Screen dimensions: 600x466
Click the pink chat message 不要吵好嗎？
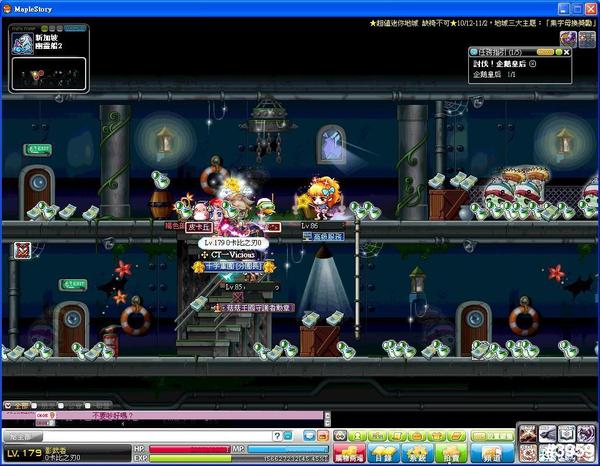click(112, 415)
